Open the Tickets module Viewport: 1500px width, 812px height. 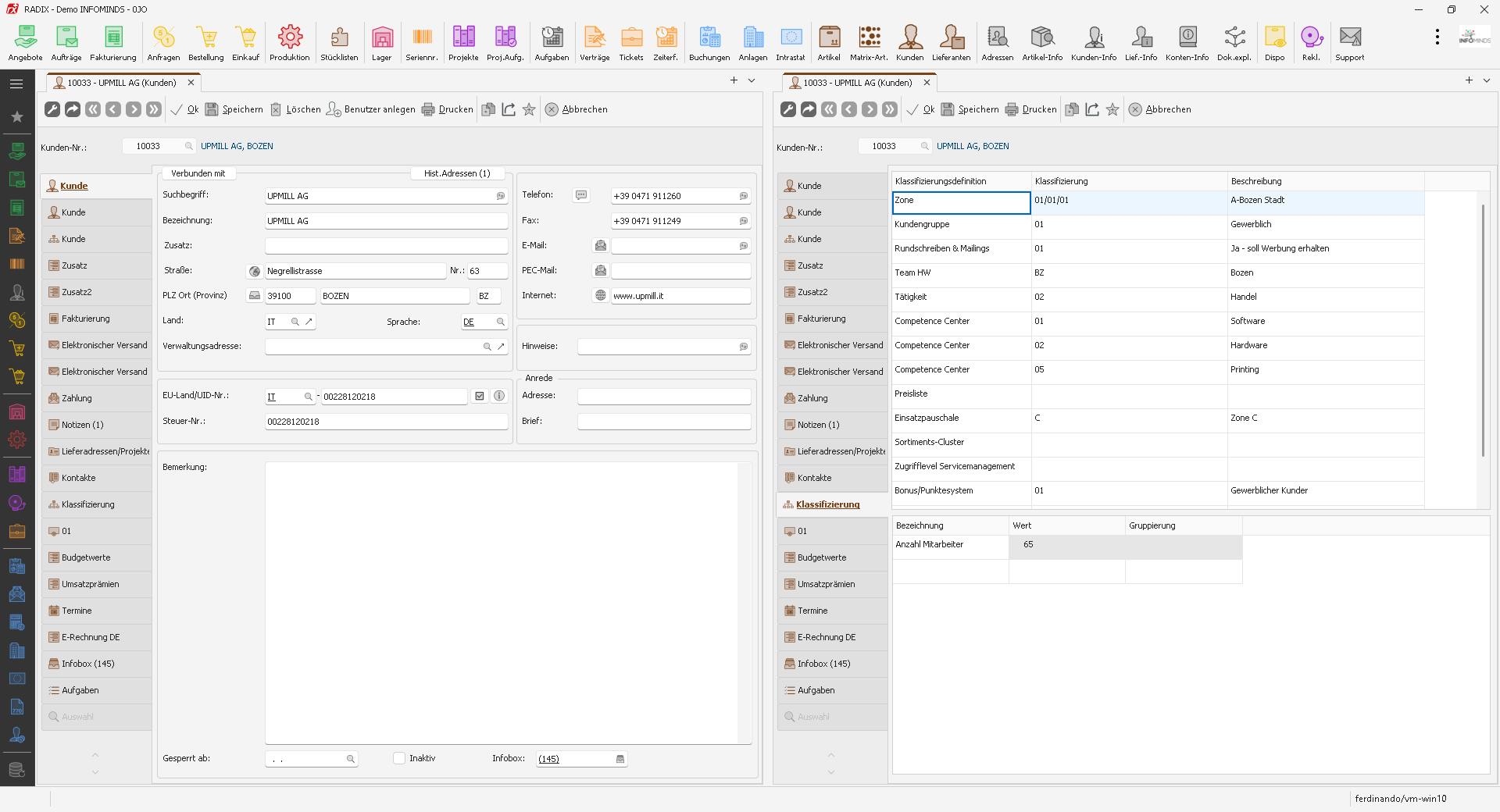click(631, 43)
